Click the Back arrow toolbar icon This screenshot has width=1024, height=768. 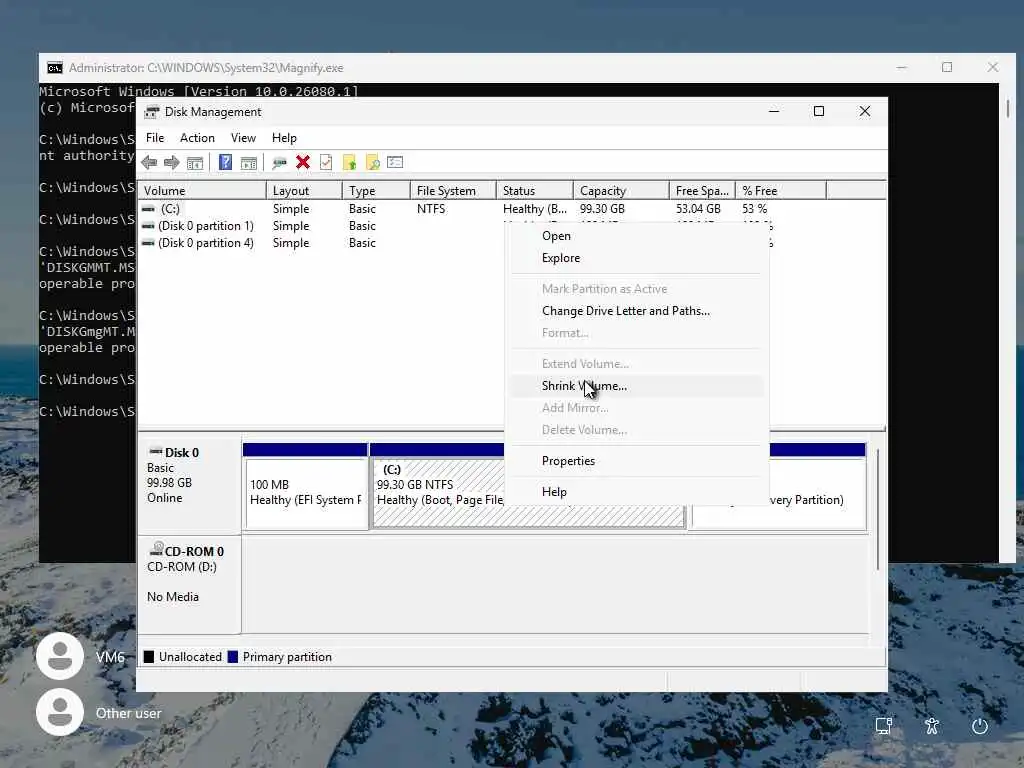click(149, 163)
